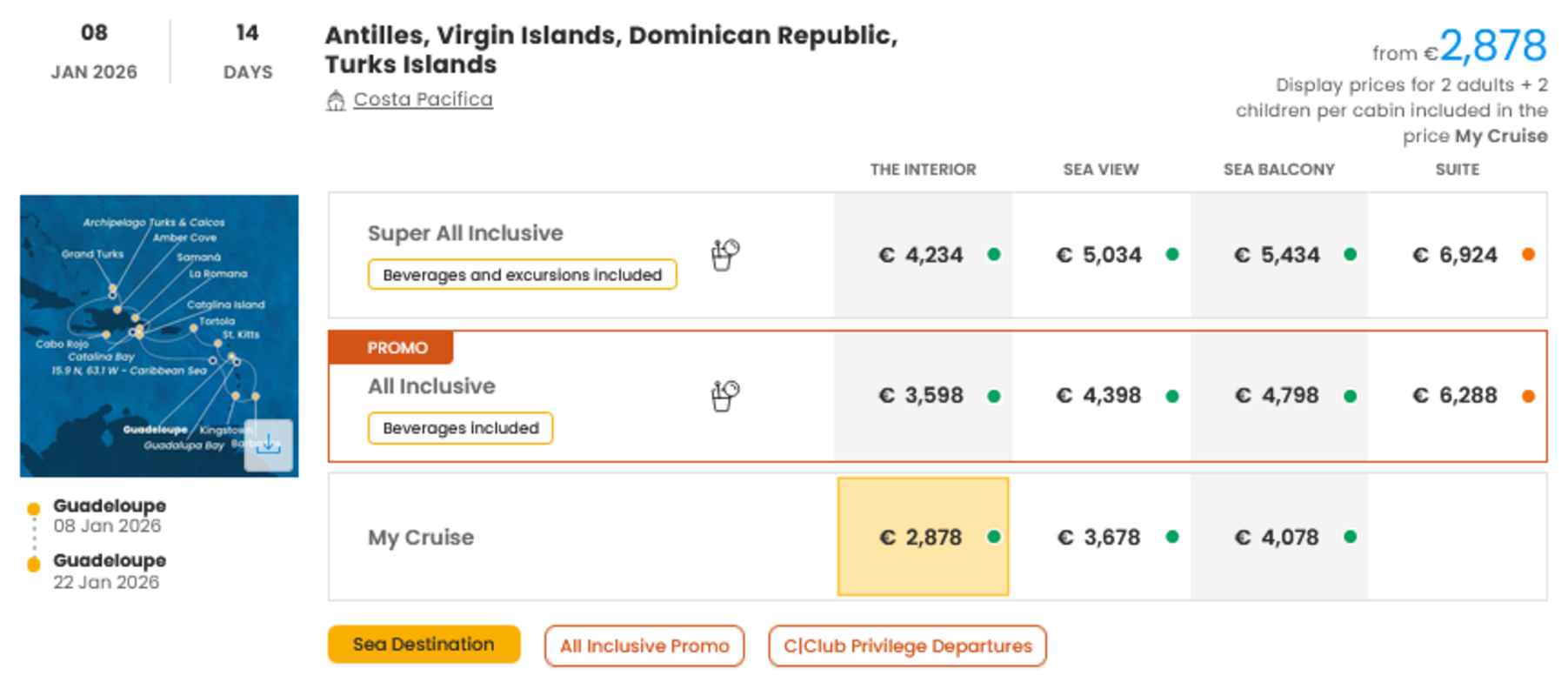The image size is (1568, 696).
Task: Click green dot next to €4,078 fare
Action: pos(1350,537)
